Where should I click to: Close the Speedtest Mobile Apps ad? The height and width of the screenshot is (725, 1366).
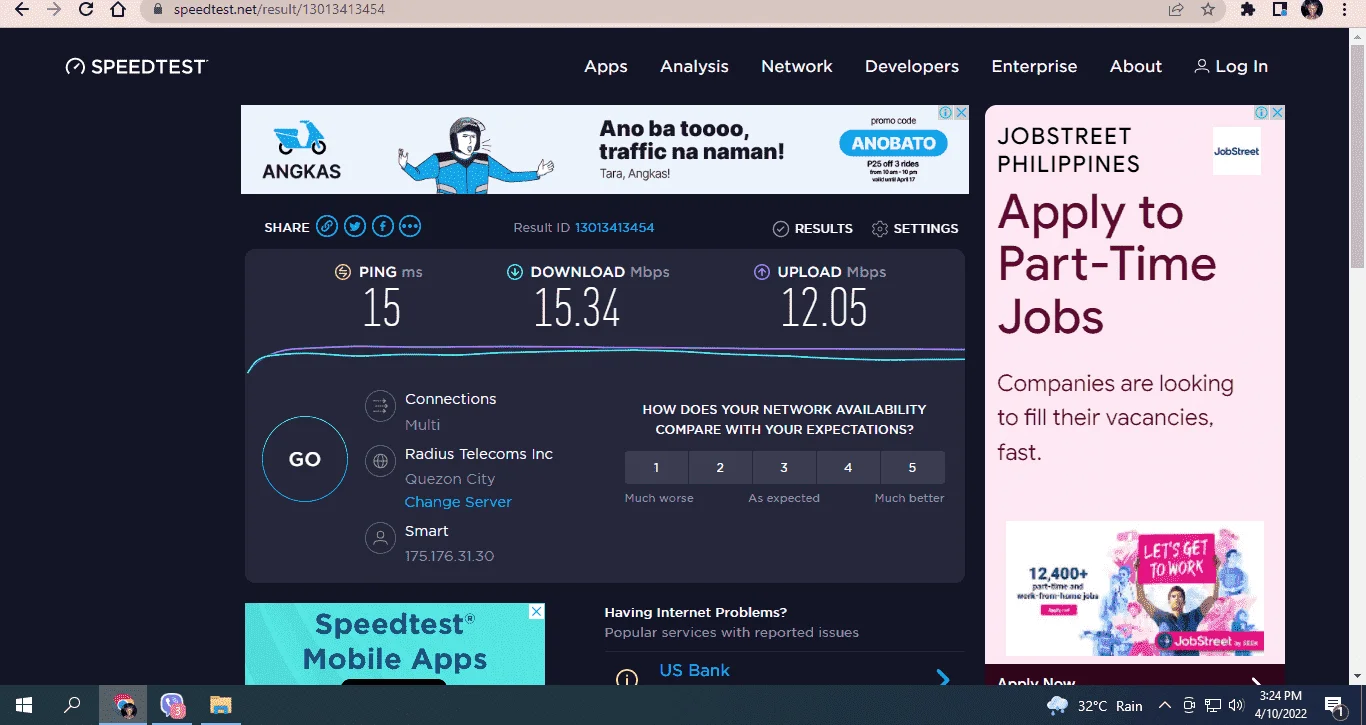click(x=537, y=611)
